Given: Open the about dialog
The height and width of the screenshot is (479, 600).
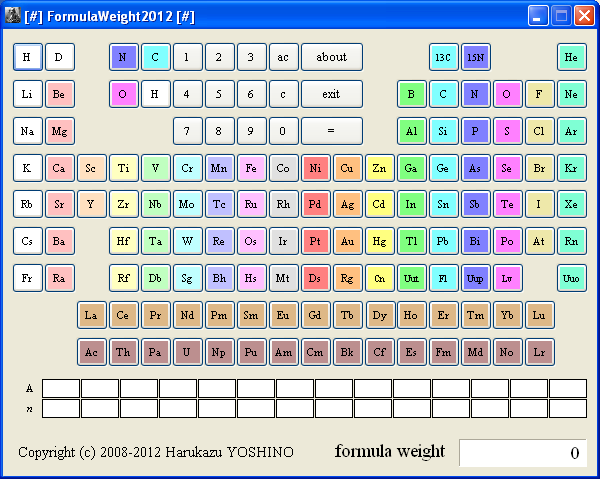Looking at the screenshot, I should pos(332,57).
